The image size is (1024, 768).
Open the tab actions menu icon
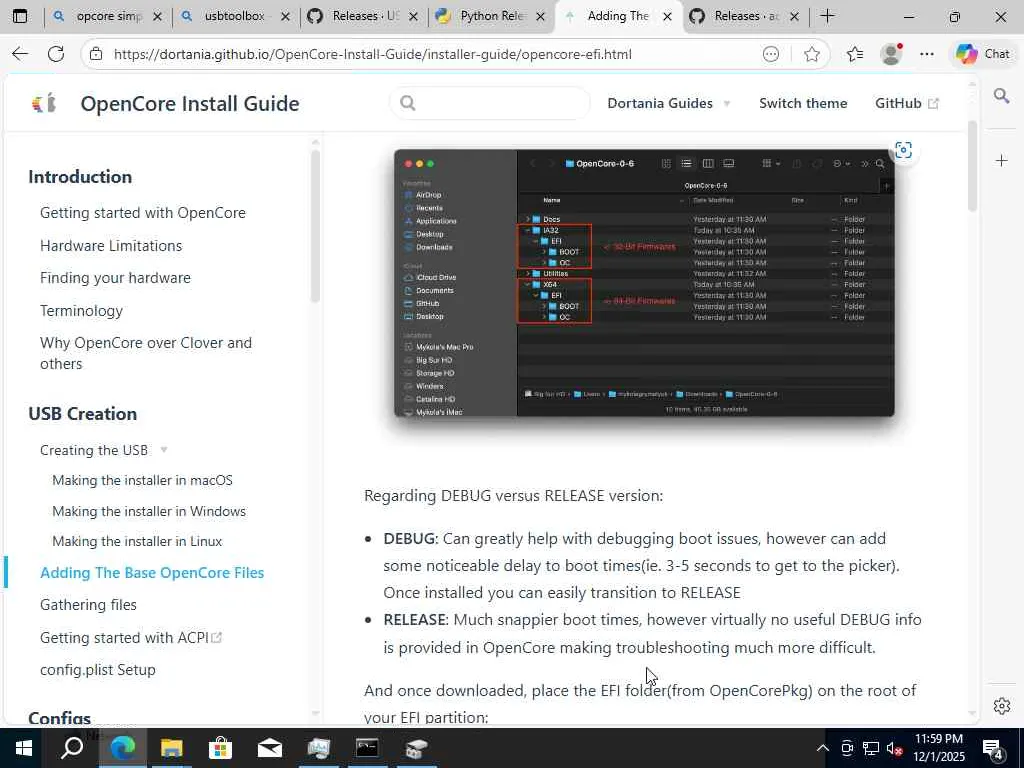click(20, 16)
